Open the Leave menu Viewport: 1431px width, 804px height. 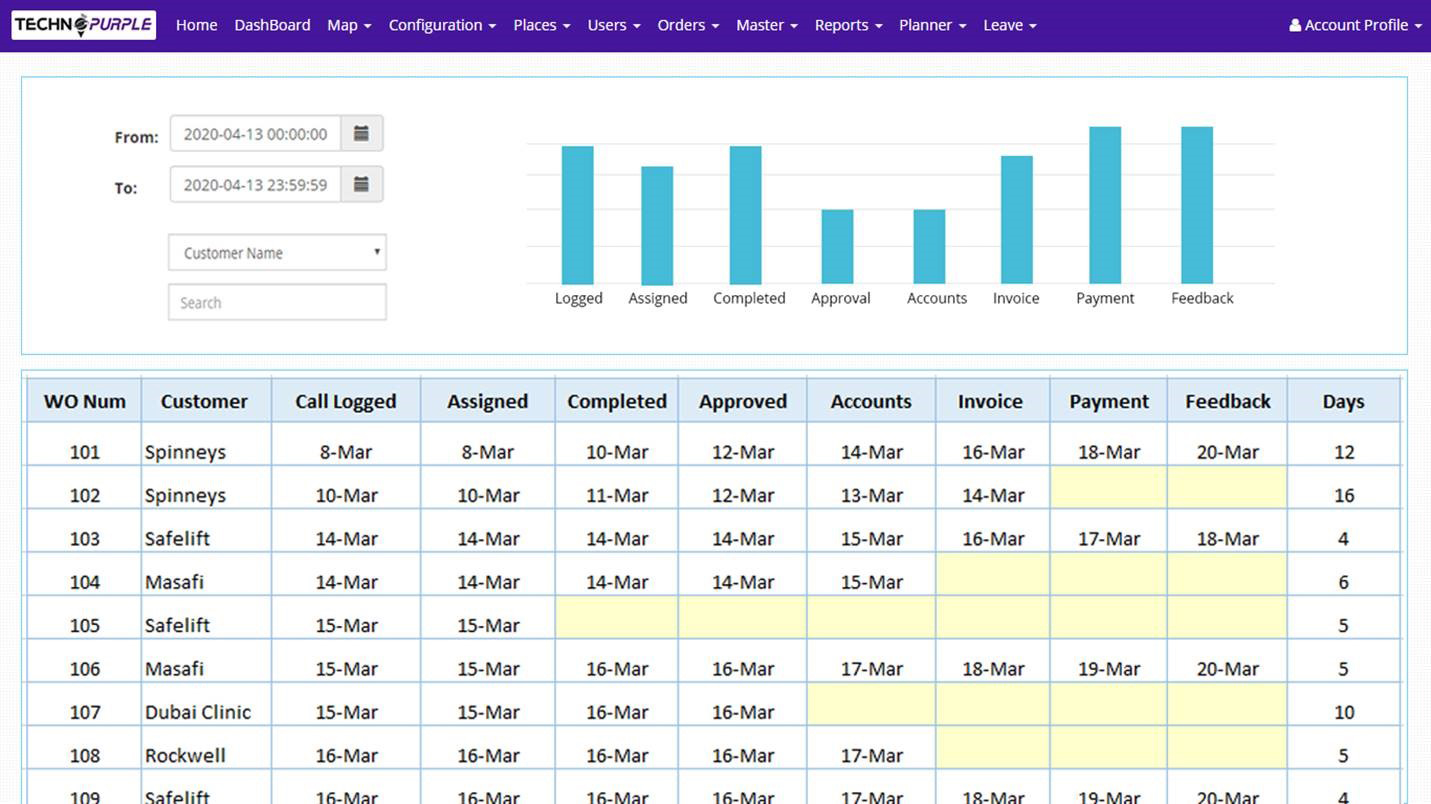1009,25
